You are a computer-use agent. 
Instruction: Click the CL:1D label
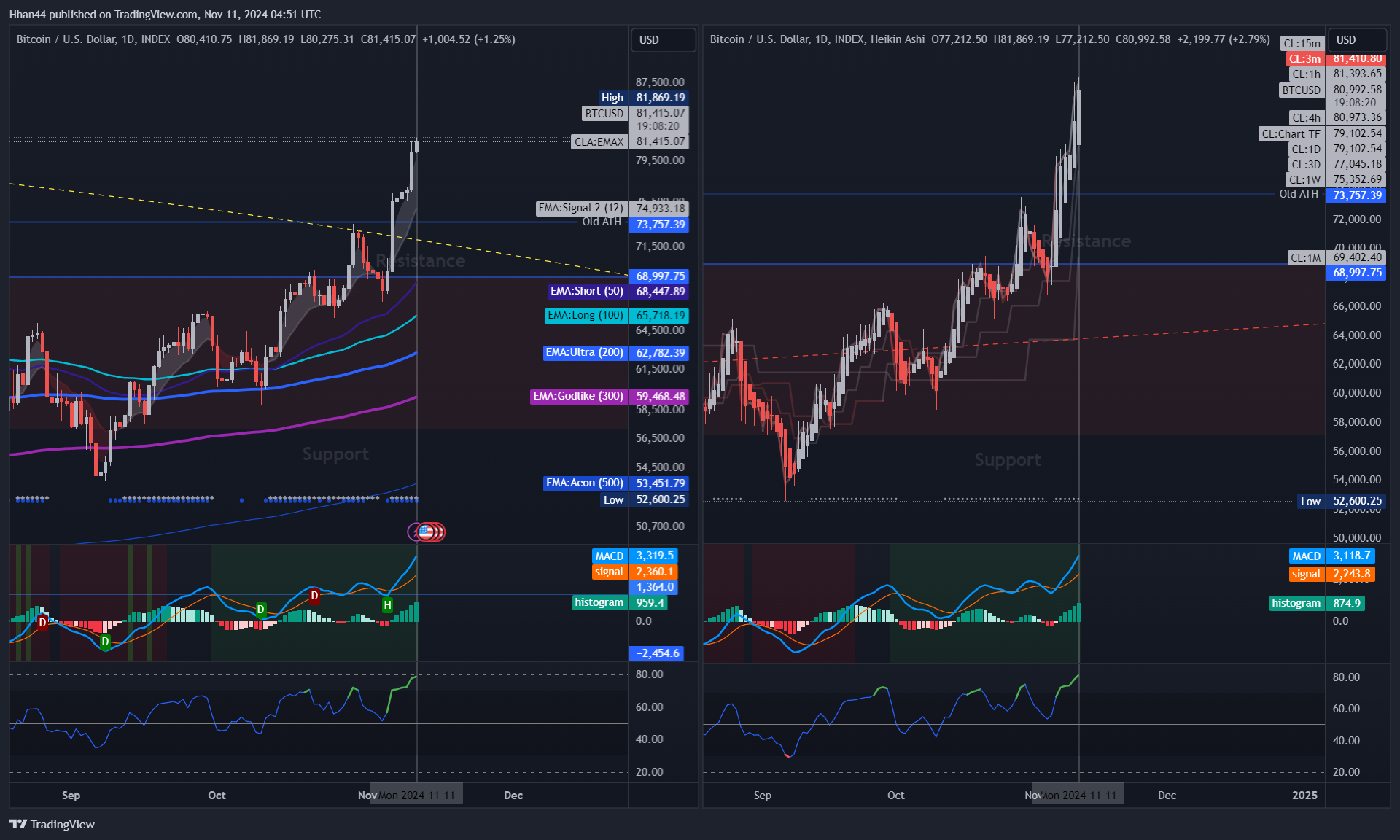pos(1305,149)
